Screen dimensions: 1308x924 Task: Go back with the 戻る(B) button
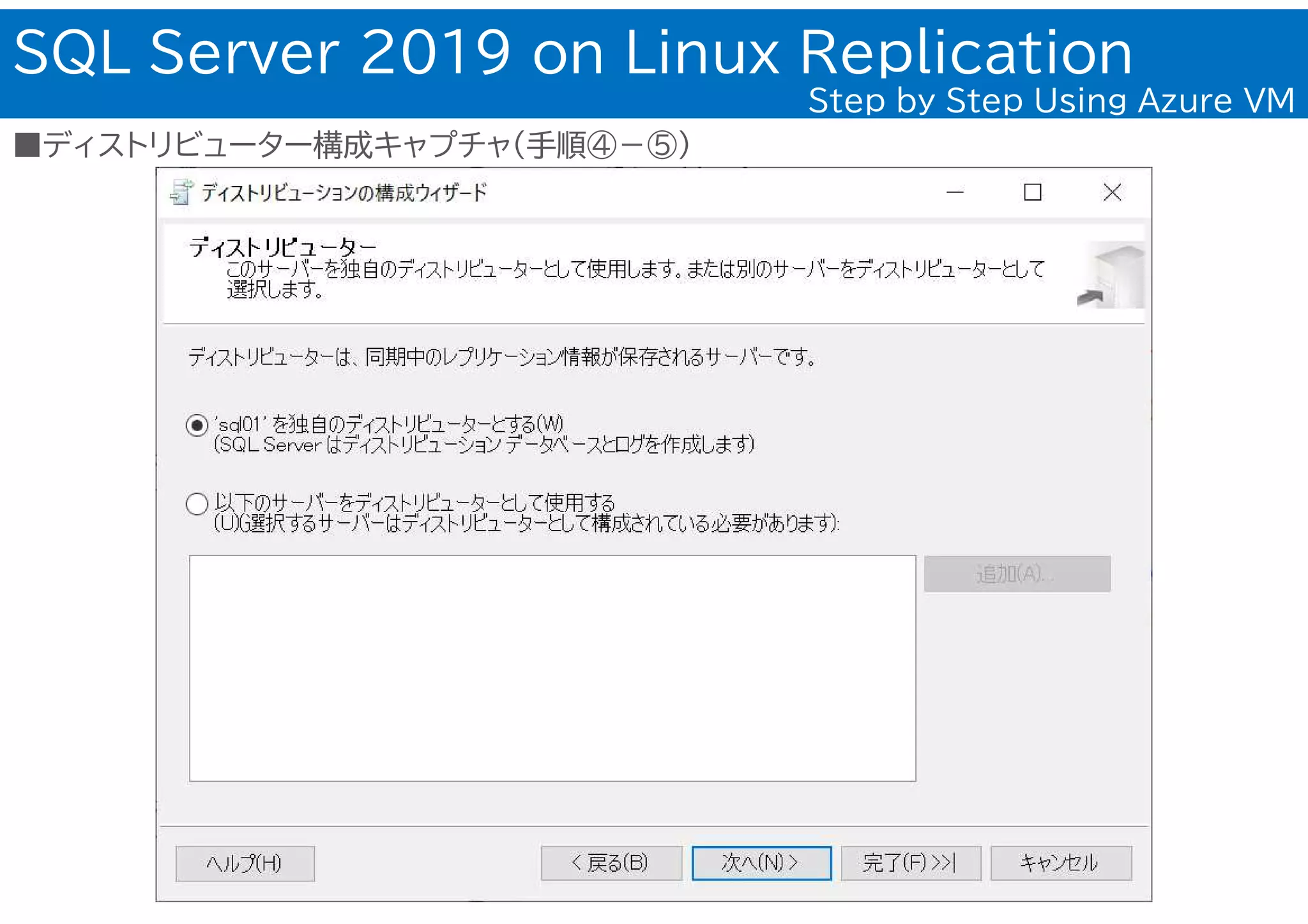(611, 863)
